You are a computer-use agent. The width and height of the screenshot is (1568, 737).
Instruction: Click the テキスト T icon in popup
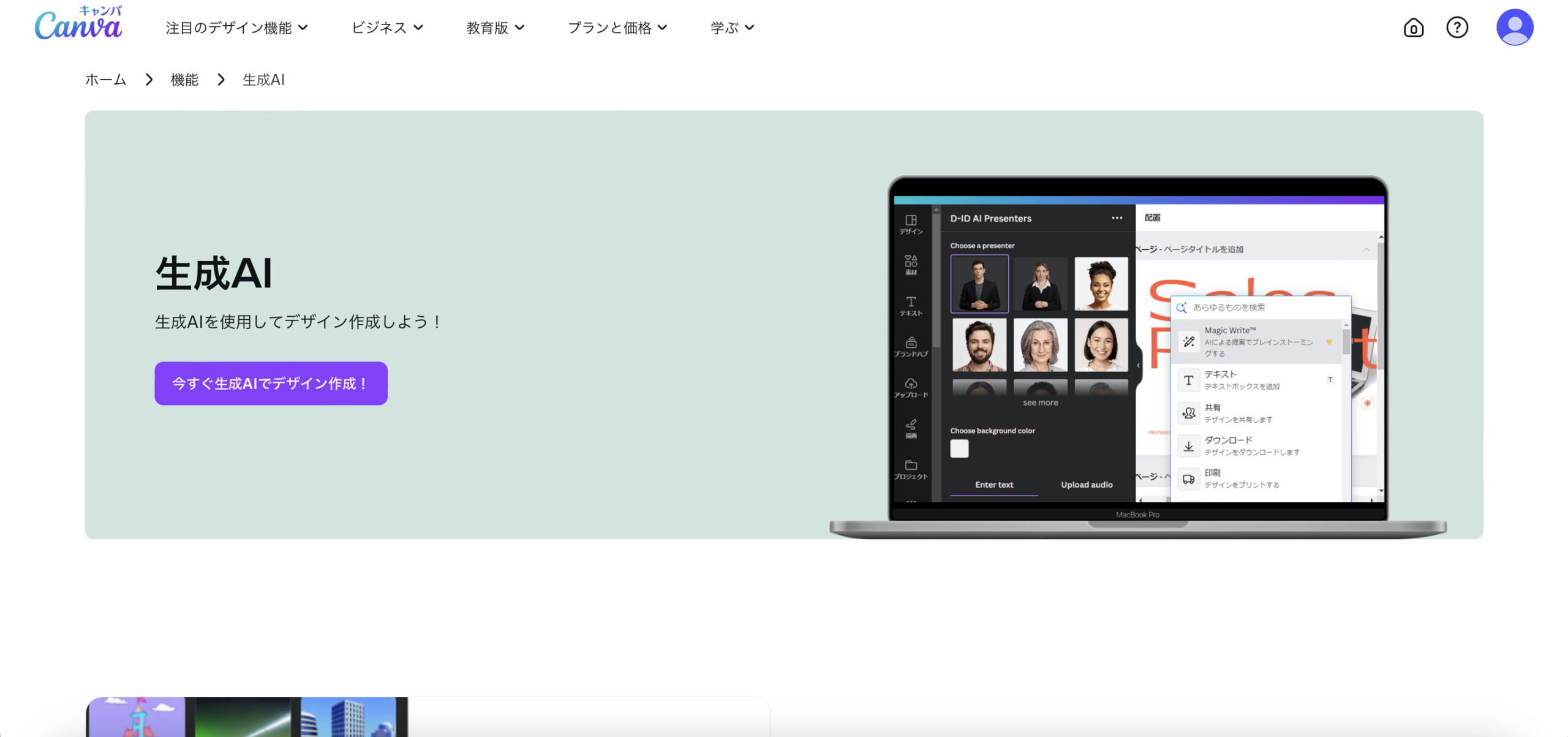1188,380
